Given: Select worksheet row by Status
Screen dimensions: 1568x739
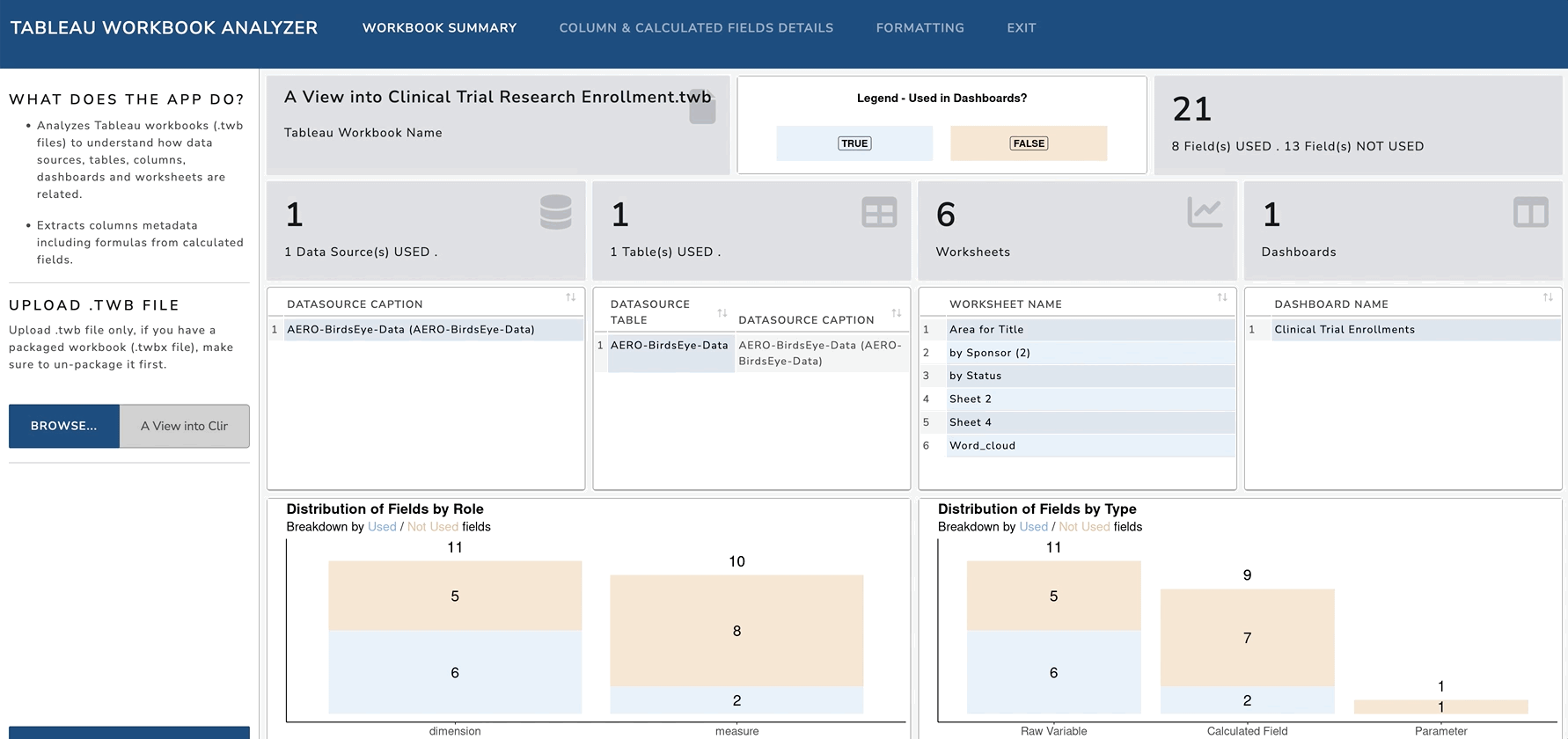Looking at the screenshot, I should pos(1077,376).
